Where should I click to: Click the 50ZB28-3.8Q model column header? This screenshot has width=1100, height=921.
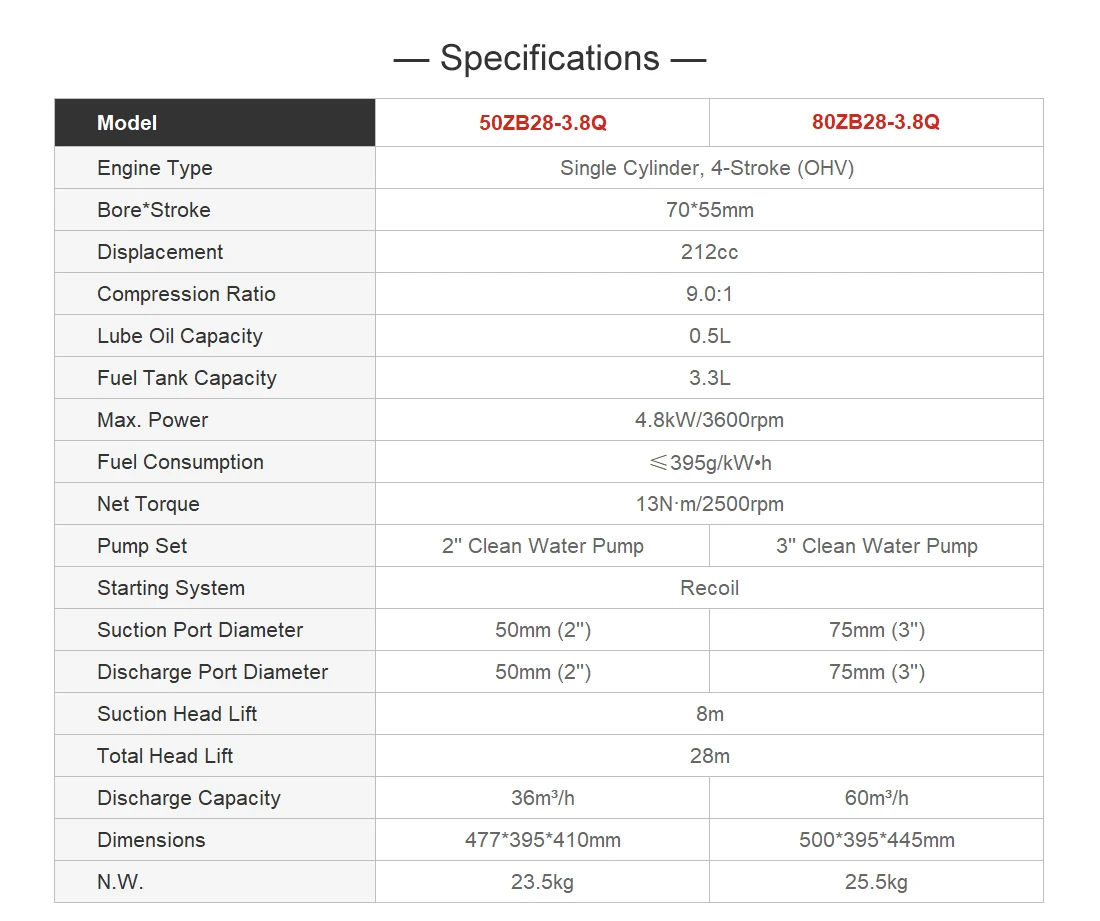coord(542,123)
